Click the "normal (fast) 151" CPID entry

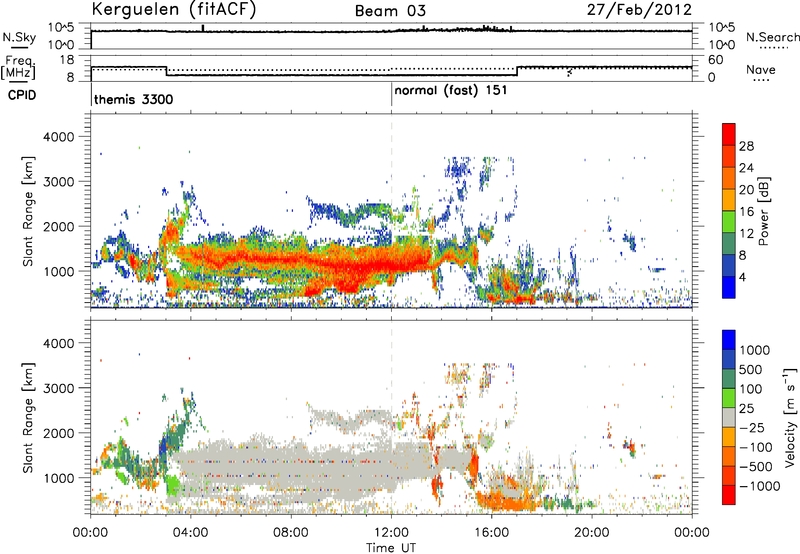point(451,90)
